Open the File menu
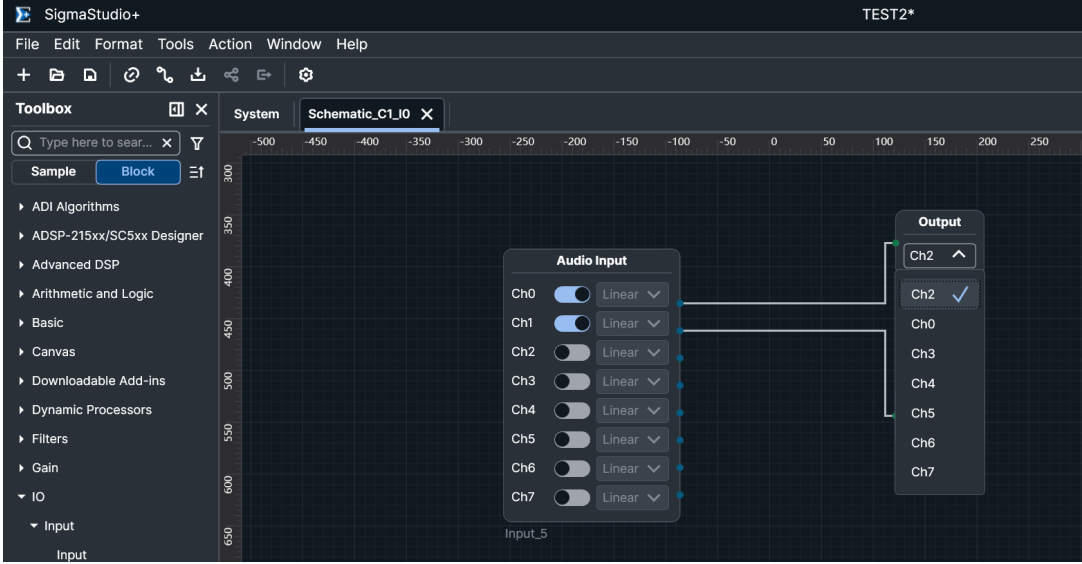The image size is (1082, 564). point(27,44)
